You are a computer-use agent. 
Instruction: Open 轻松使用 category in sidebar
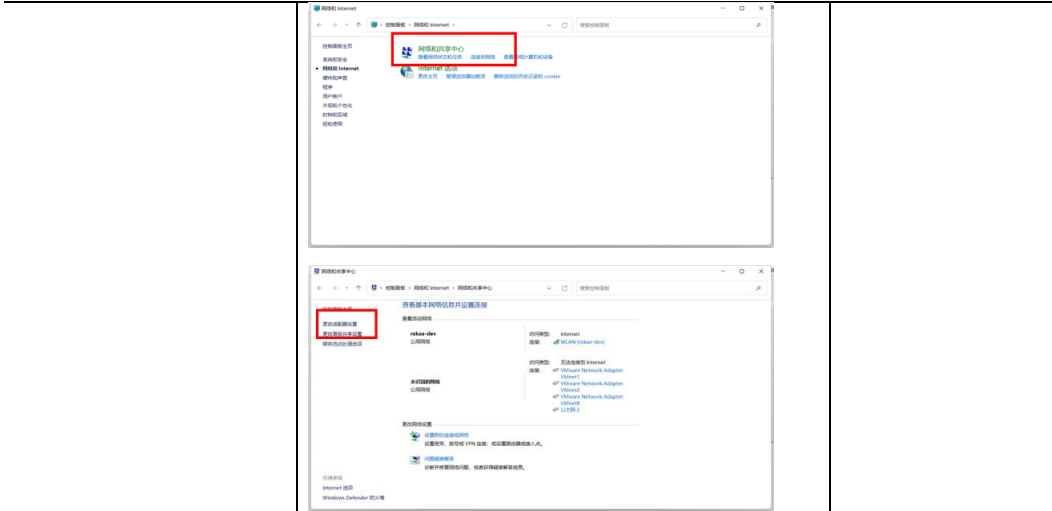point(332,124)
